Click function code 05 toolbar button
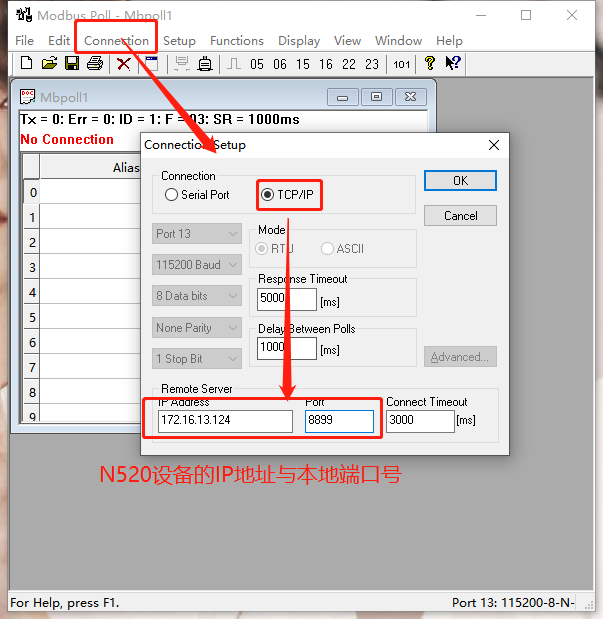This screenshot has height=619, width=603. point(257,64)
